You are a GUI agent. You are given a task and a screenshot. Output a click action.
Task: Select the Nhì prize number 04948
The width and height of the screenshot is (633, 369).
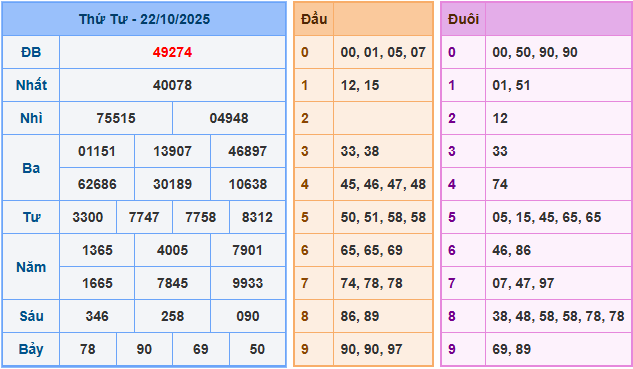229,118
